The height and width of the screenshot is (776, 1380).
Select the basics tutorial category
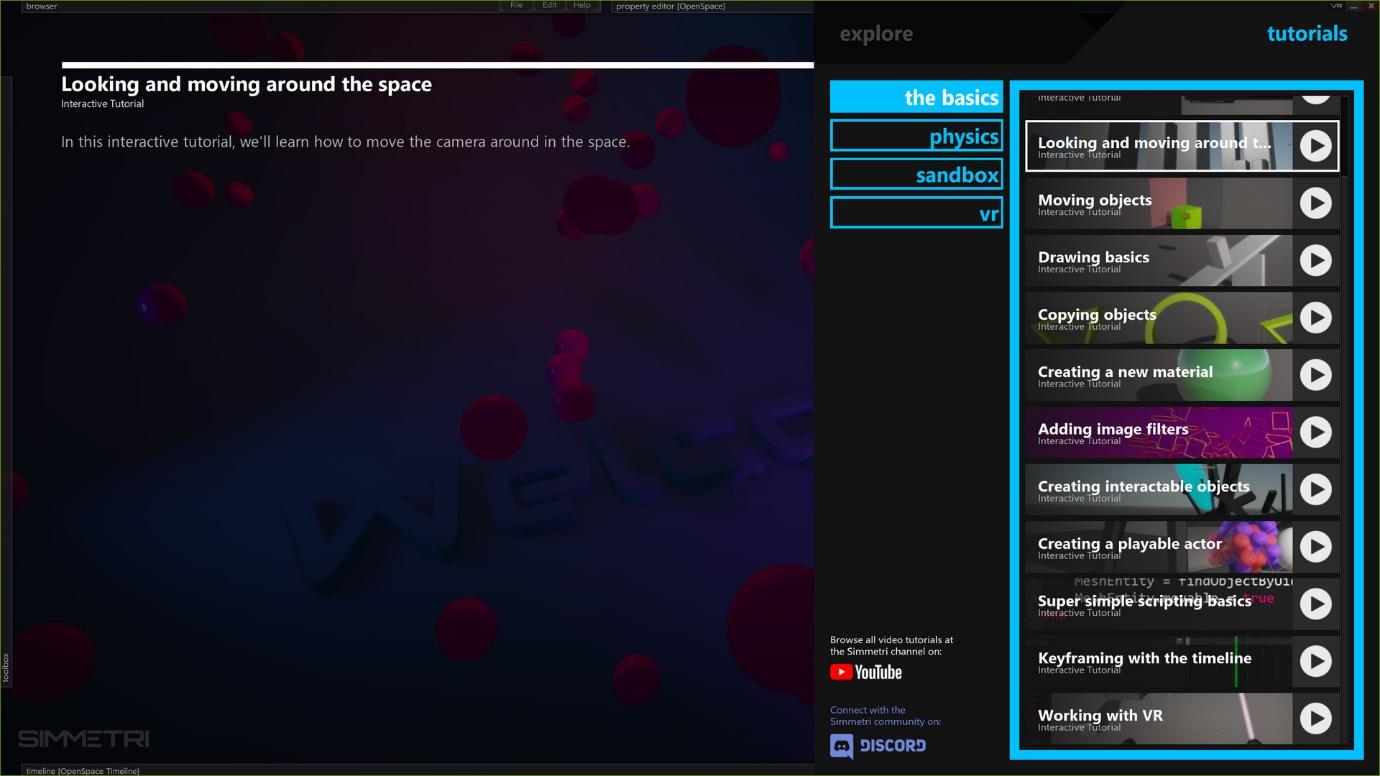tap(916, 97)
